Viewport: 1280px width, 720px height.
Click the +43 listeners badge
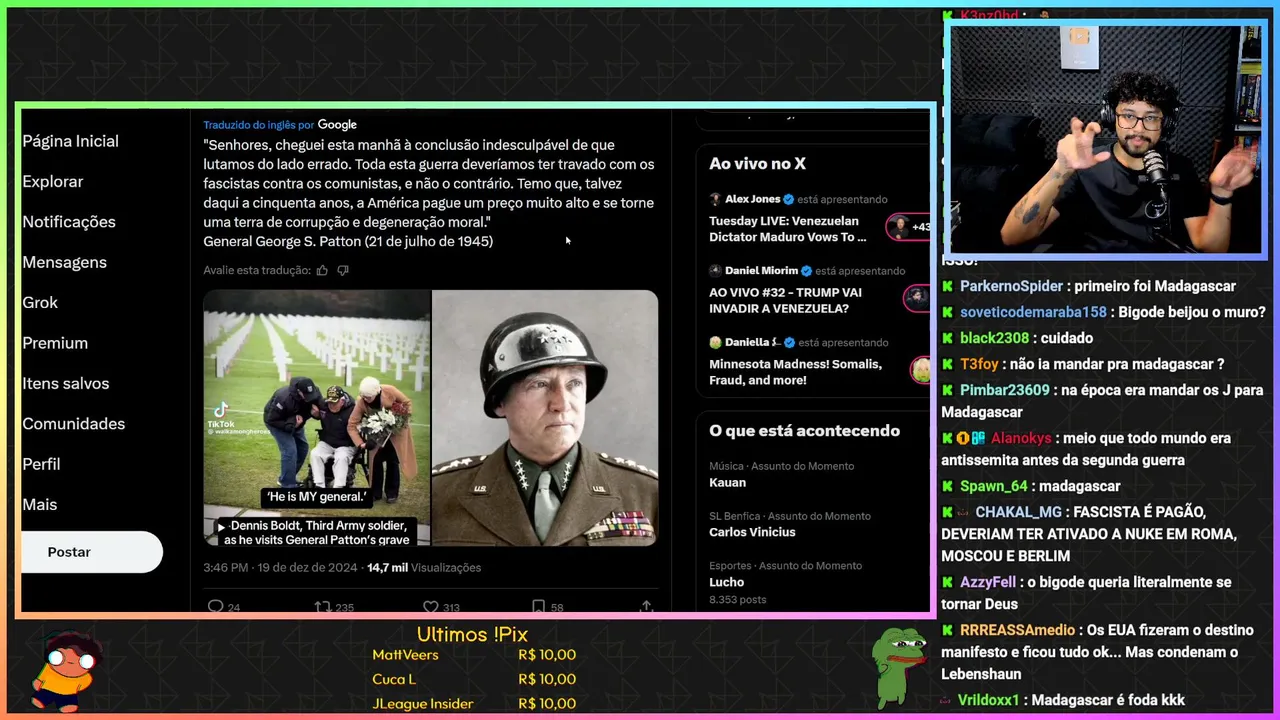pos(910,227)
